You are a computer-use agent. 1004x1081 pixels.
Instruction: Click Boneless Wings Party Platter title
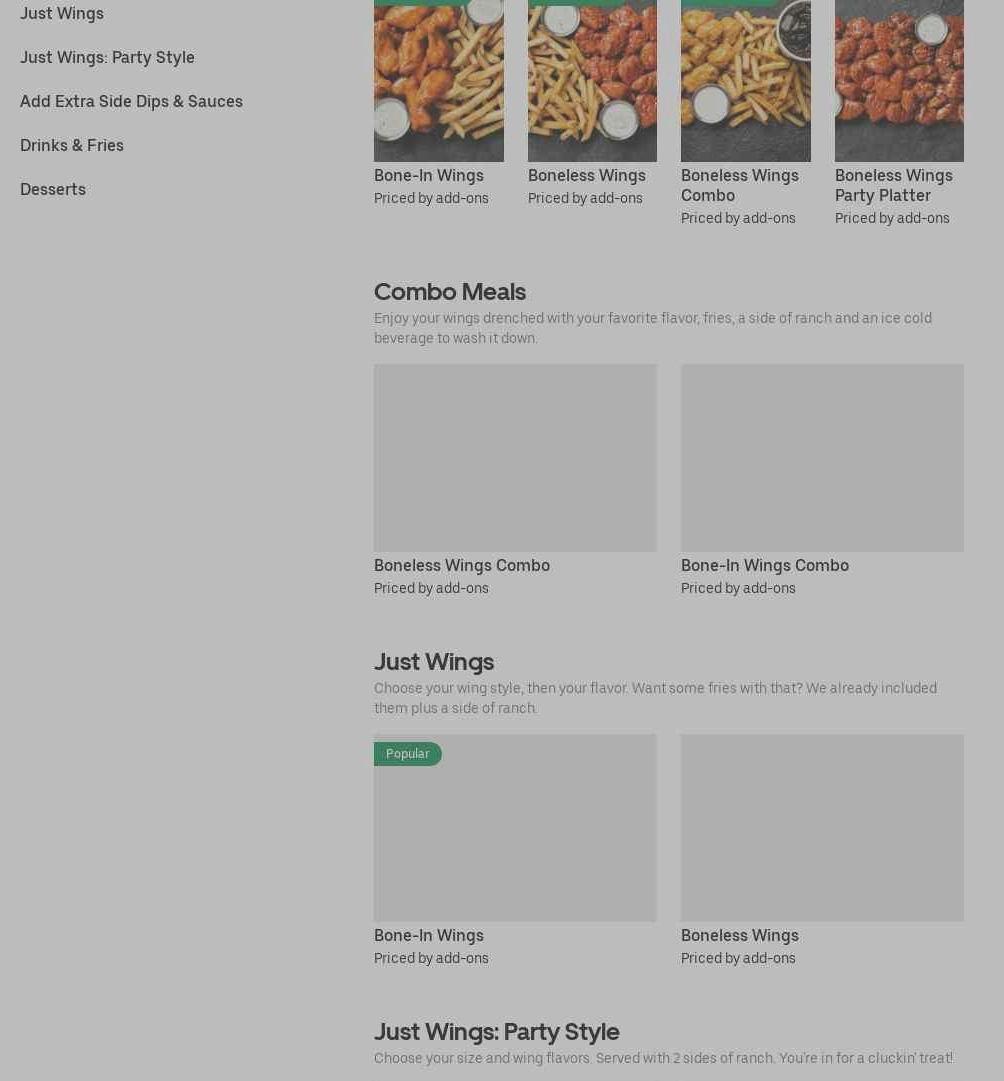coord(894,185)
